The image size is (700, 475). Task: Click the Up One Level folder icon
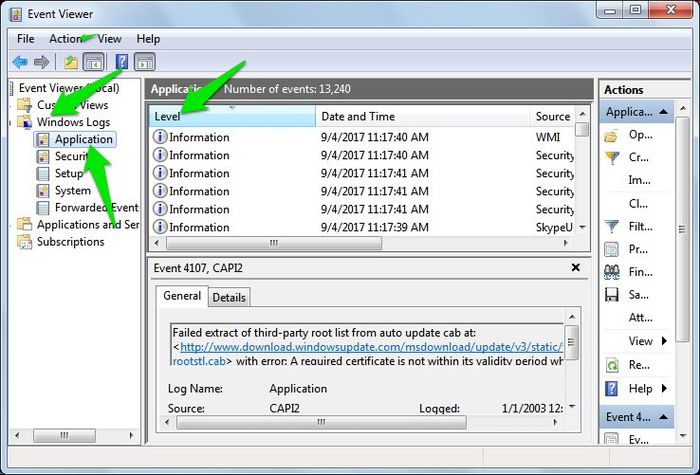(71, 62)
